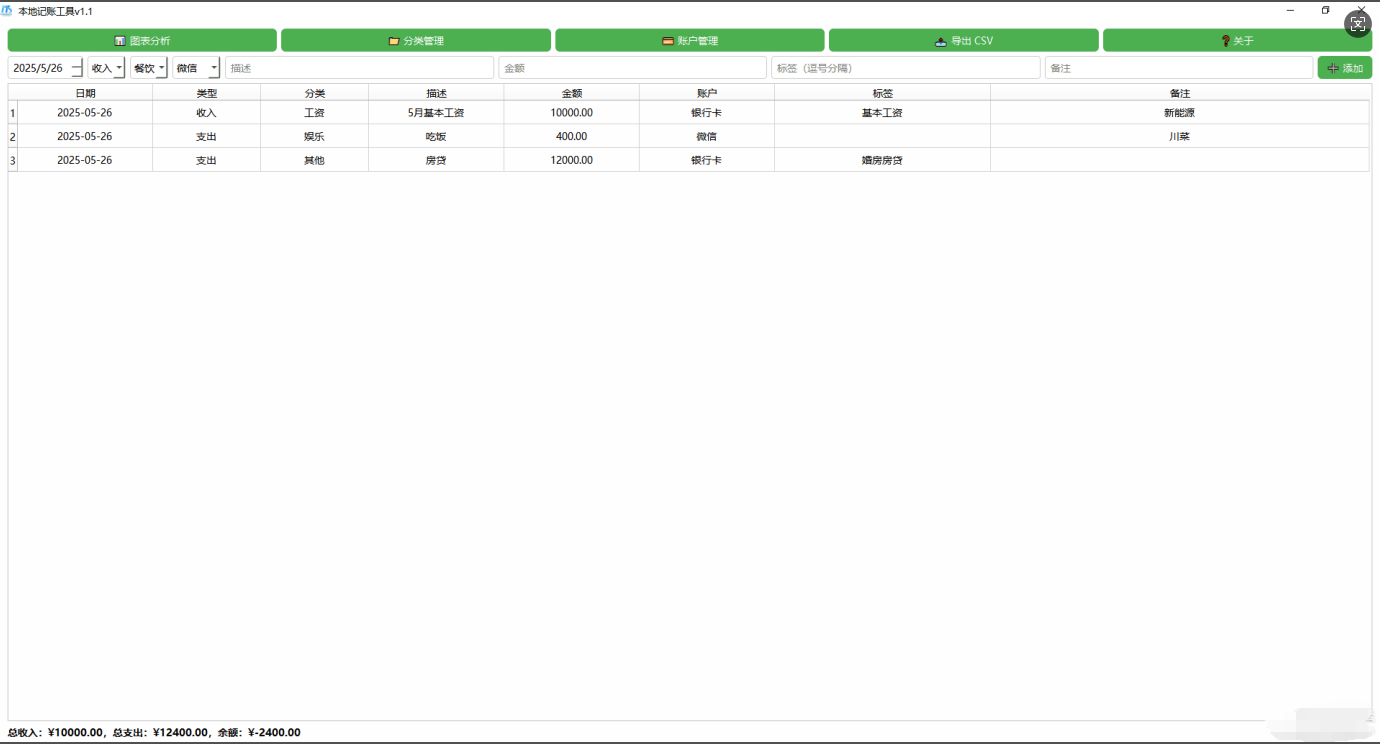Open 账户管理 account management

[690, 41]
